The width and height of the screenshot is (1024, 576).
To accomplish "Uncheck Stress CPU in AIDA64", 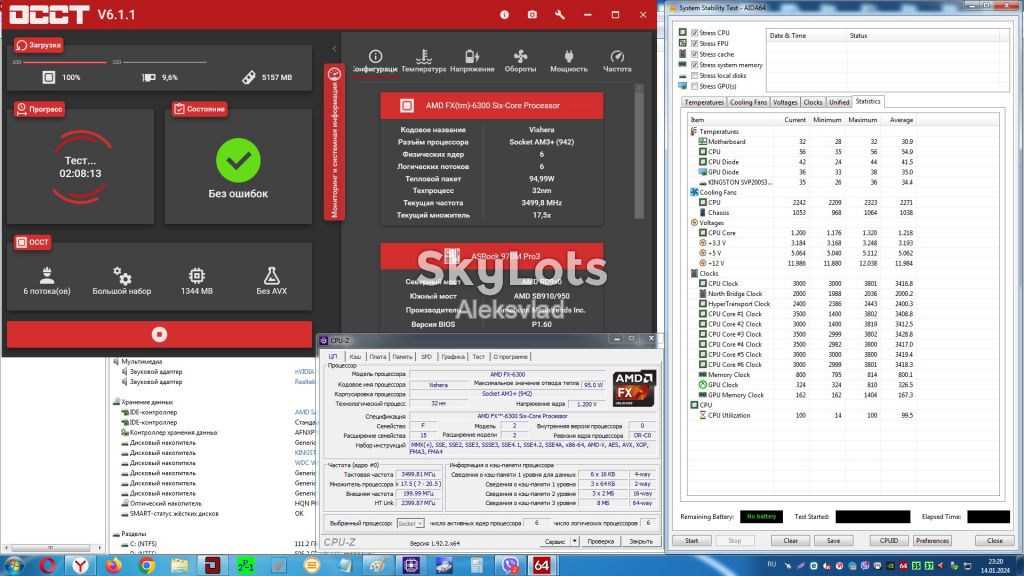I will click(694, 33).
